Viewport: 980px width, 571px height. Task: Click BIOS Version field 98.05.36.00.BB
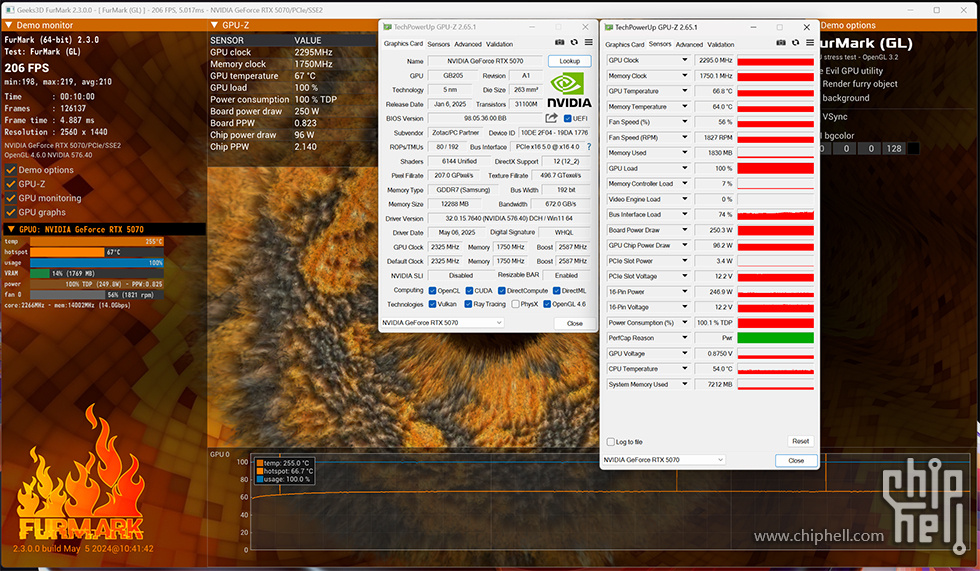coord(485,118)
